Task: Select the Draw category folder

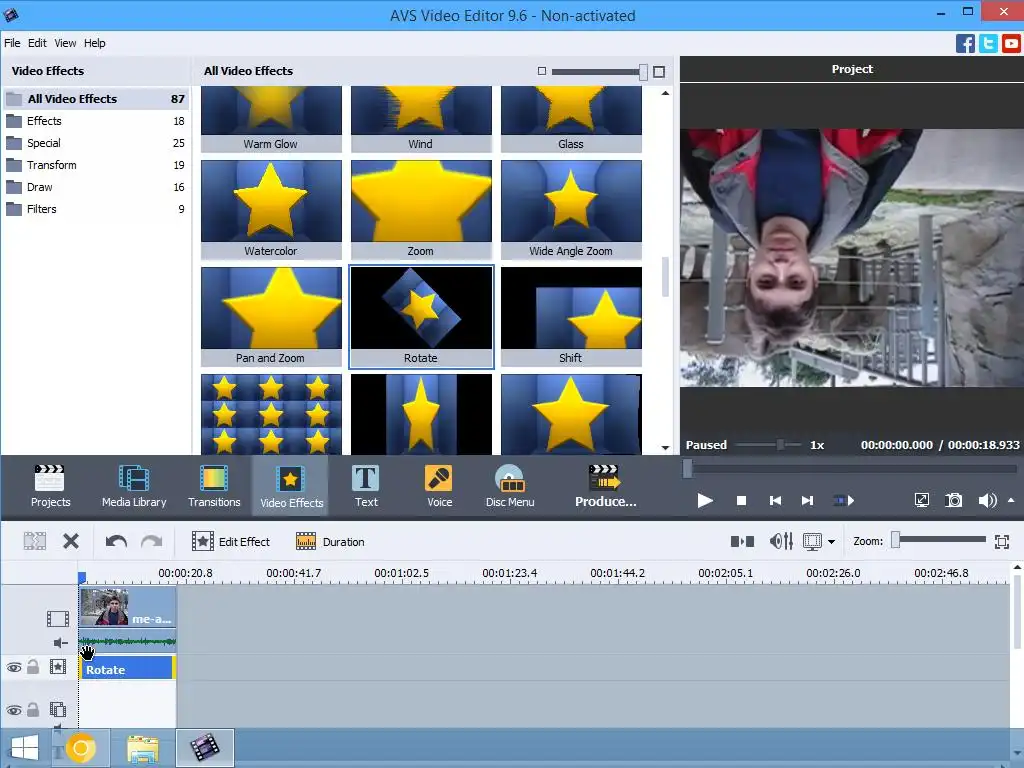Action: tap(95, 187)
